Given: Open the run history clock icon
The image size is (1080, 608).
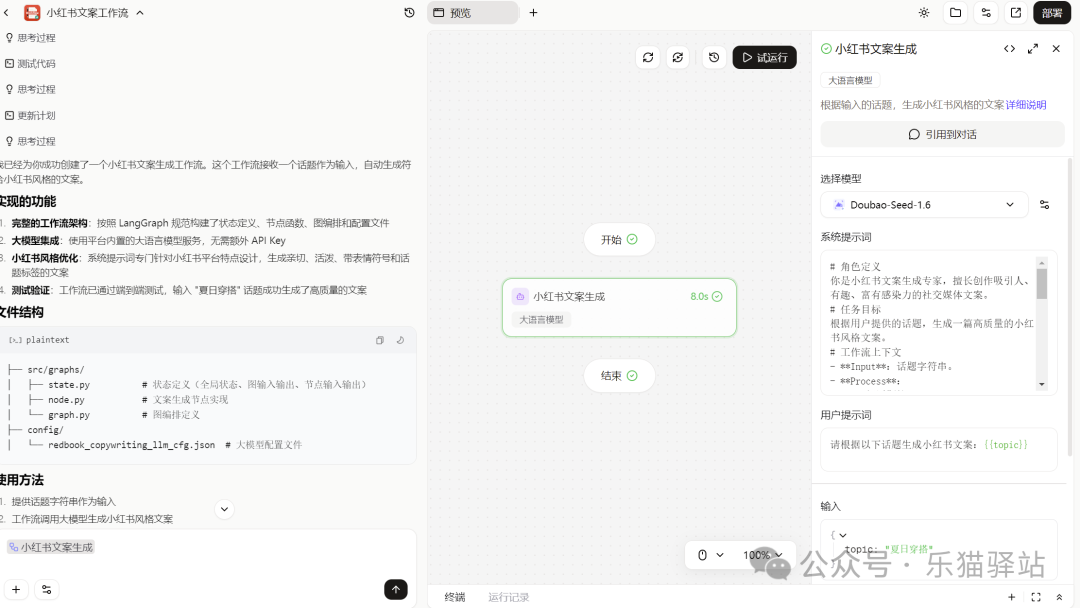Looking at the screenshot, I should [x=713, y=57].
